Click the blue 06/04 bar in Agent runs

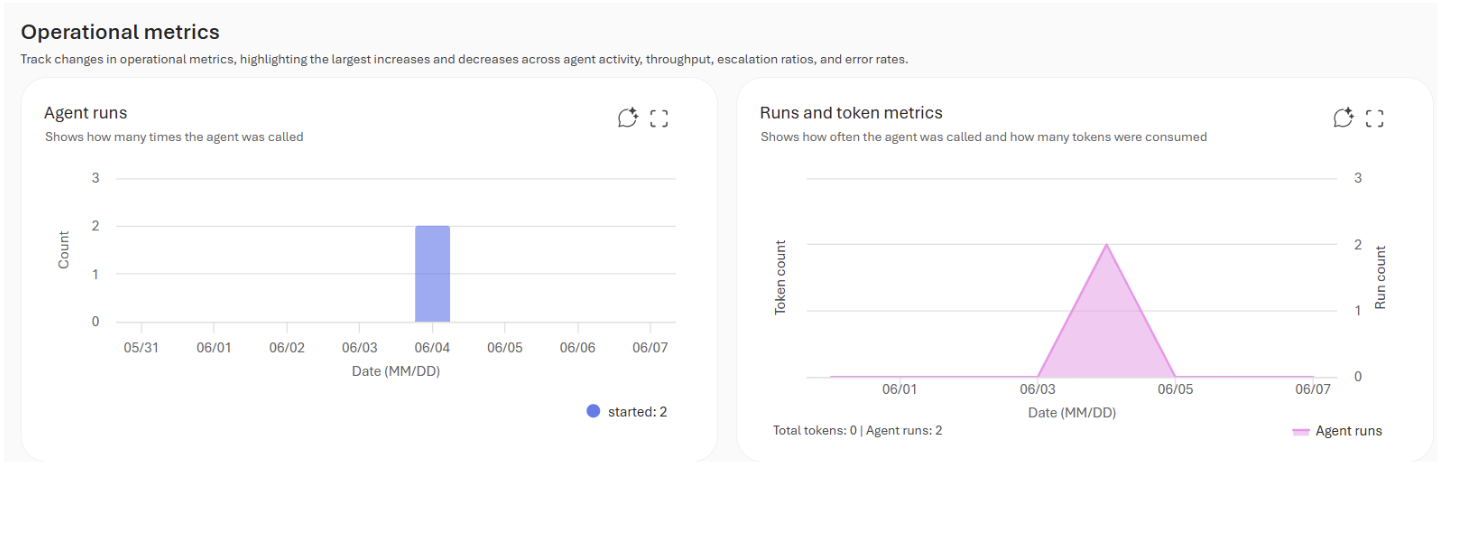[x=432, y=274]
